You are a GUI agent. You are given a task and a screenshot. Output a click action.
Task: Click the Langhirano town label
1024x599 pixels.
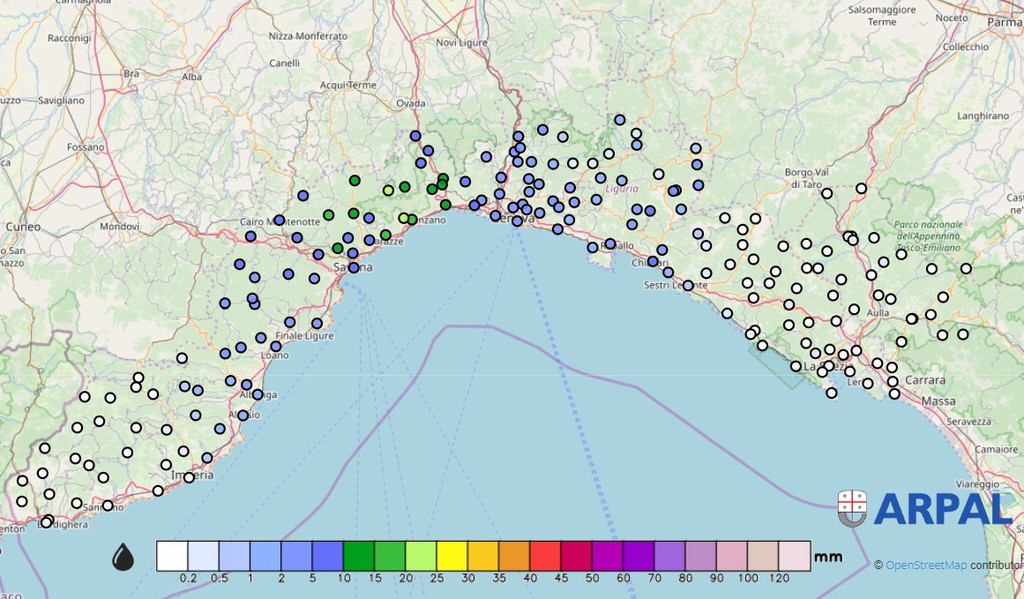click(x=983, y=116)
